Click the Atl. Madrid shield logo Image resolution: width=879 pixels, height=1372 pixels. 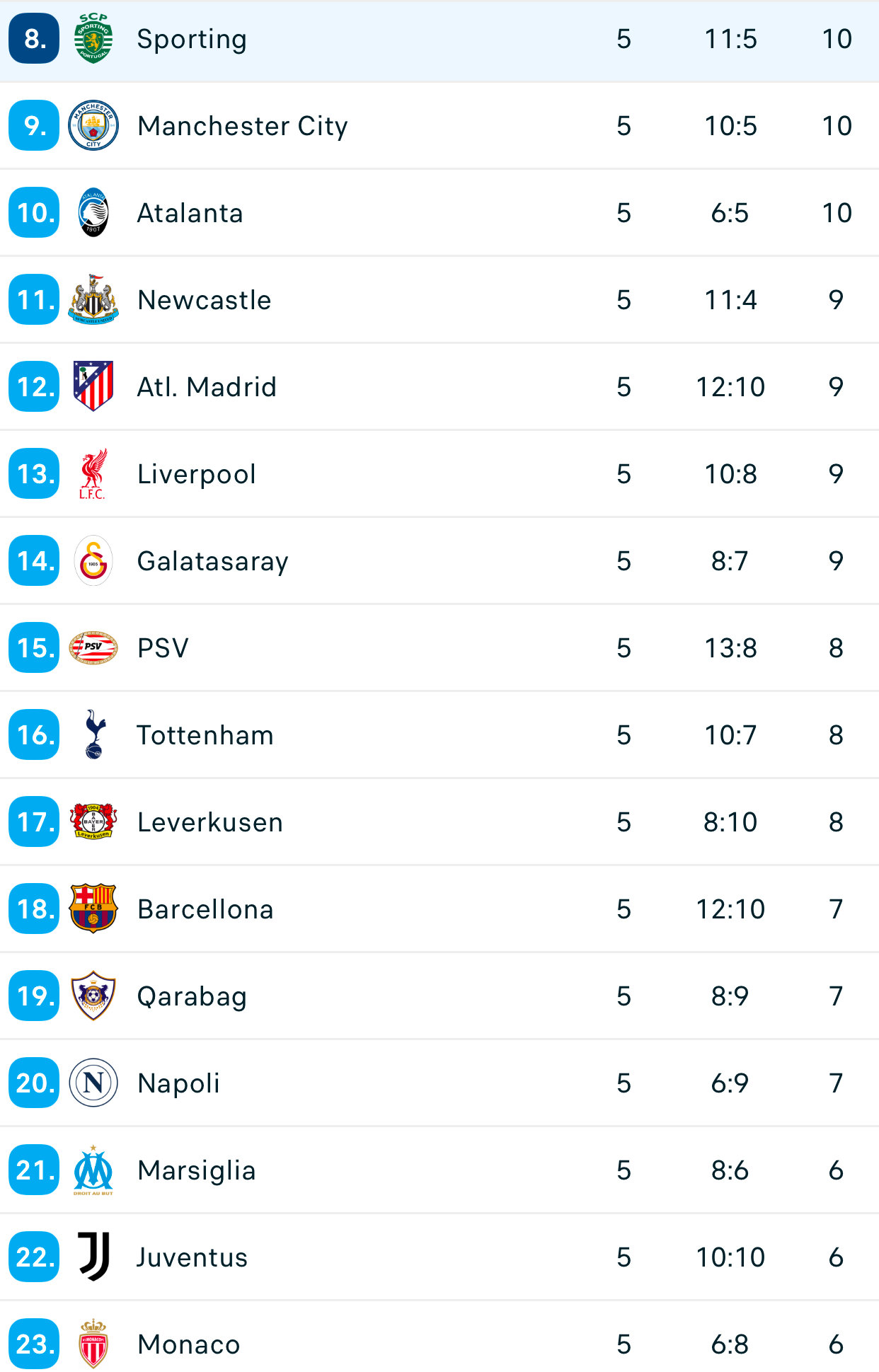[x=93, y=387]
